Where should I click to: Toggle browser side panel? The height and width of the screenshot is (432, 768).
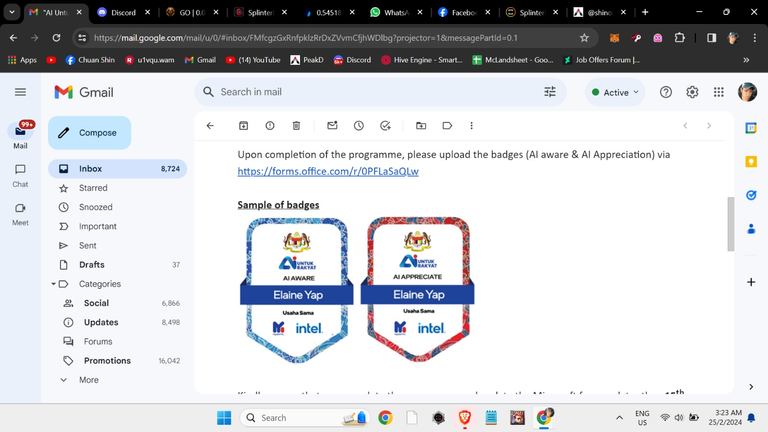click(x=712, y=38)
